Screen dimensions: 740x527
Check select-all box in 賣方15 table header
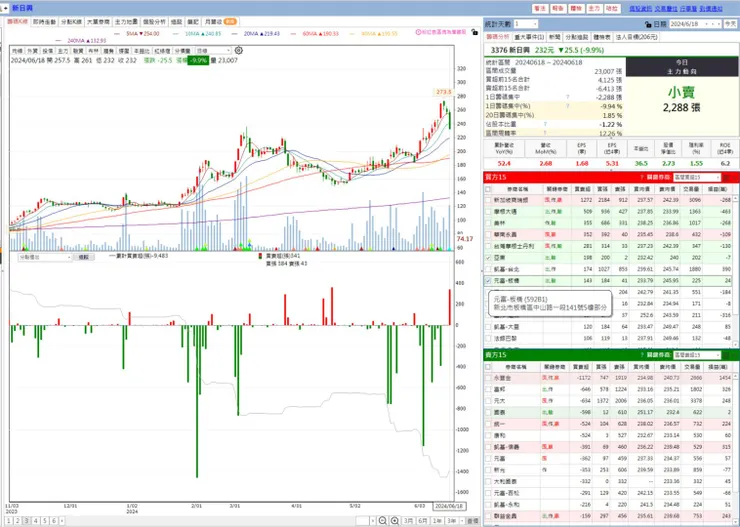point(488,367)
